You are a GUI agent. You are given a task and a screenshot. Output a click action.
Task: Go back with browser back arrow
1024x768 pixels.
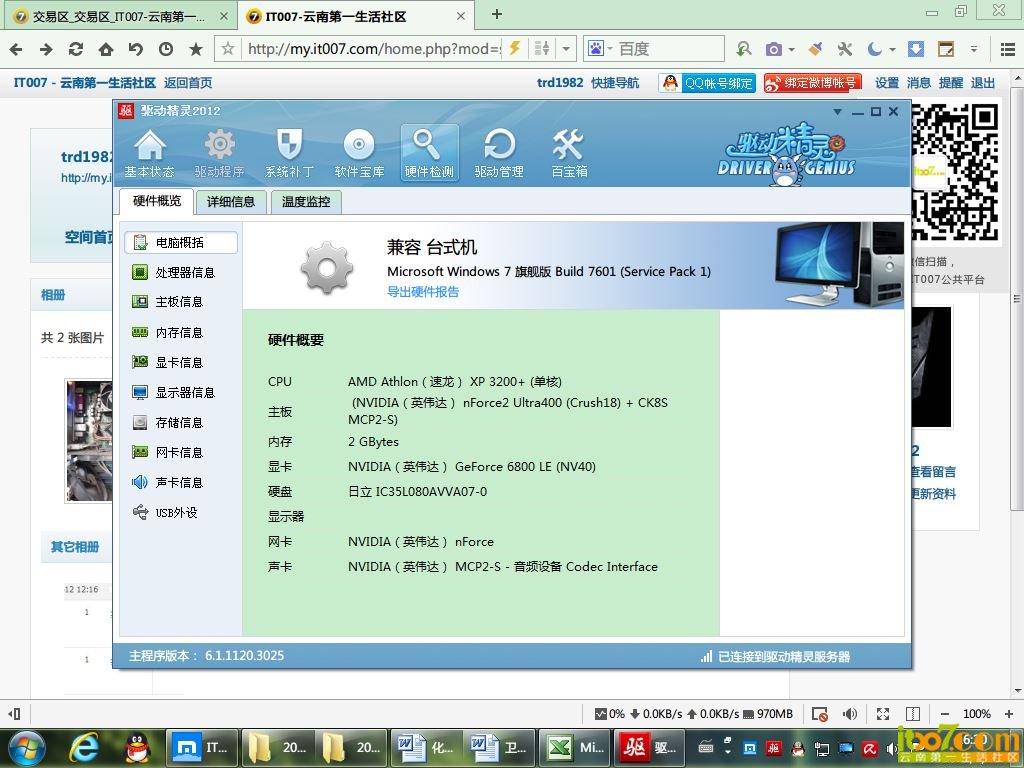(16, 49)
